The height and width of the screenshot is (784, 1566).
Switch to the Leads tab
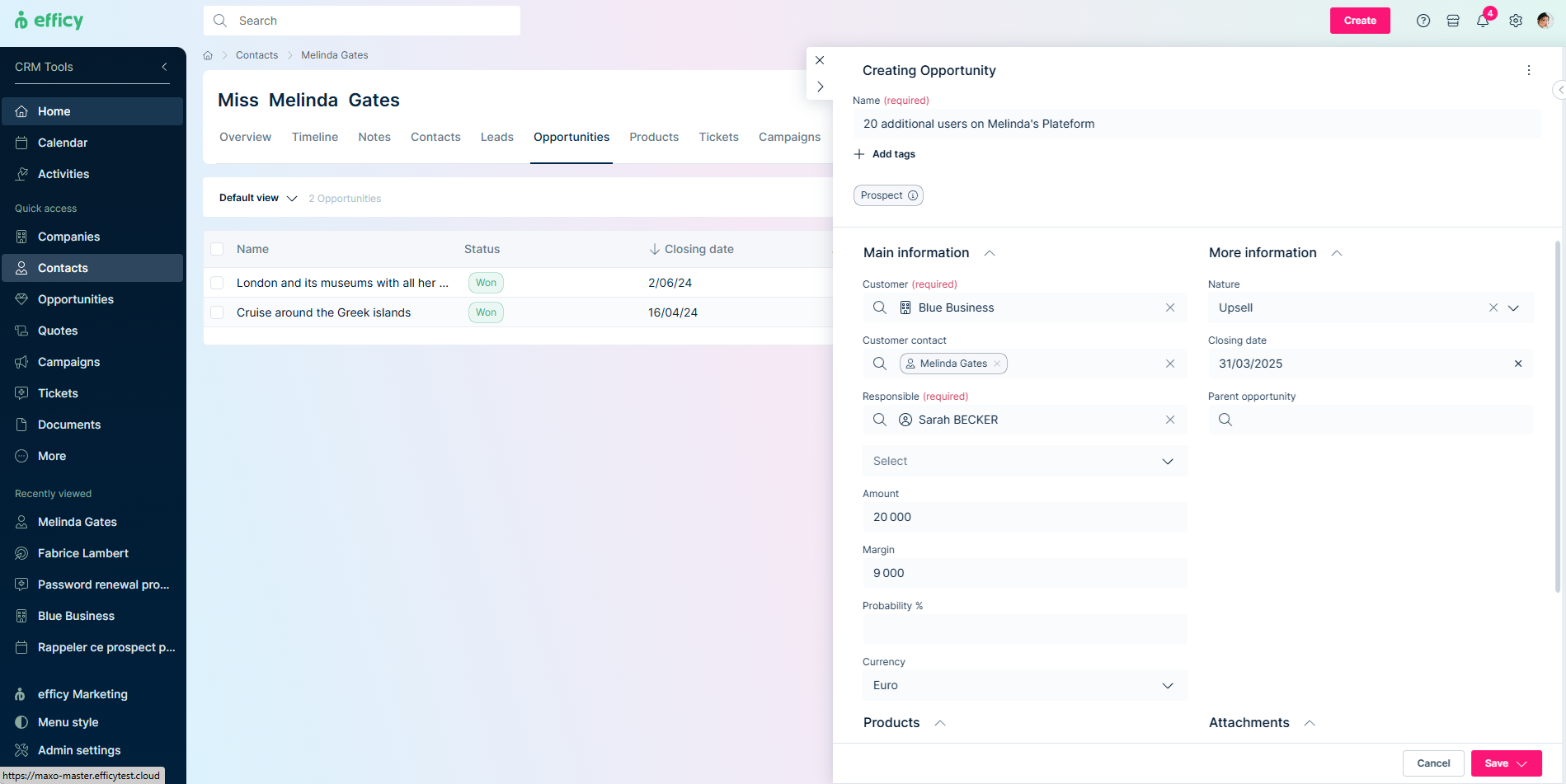(x=497, y=137)
